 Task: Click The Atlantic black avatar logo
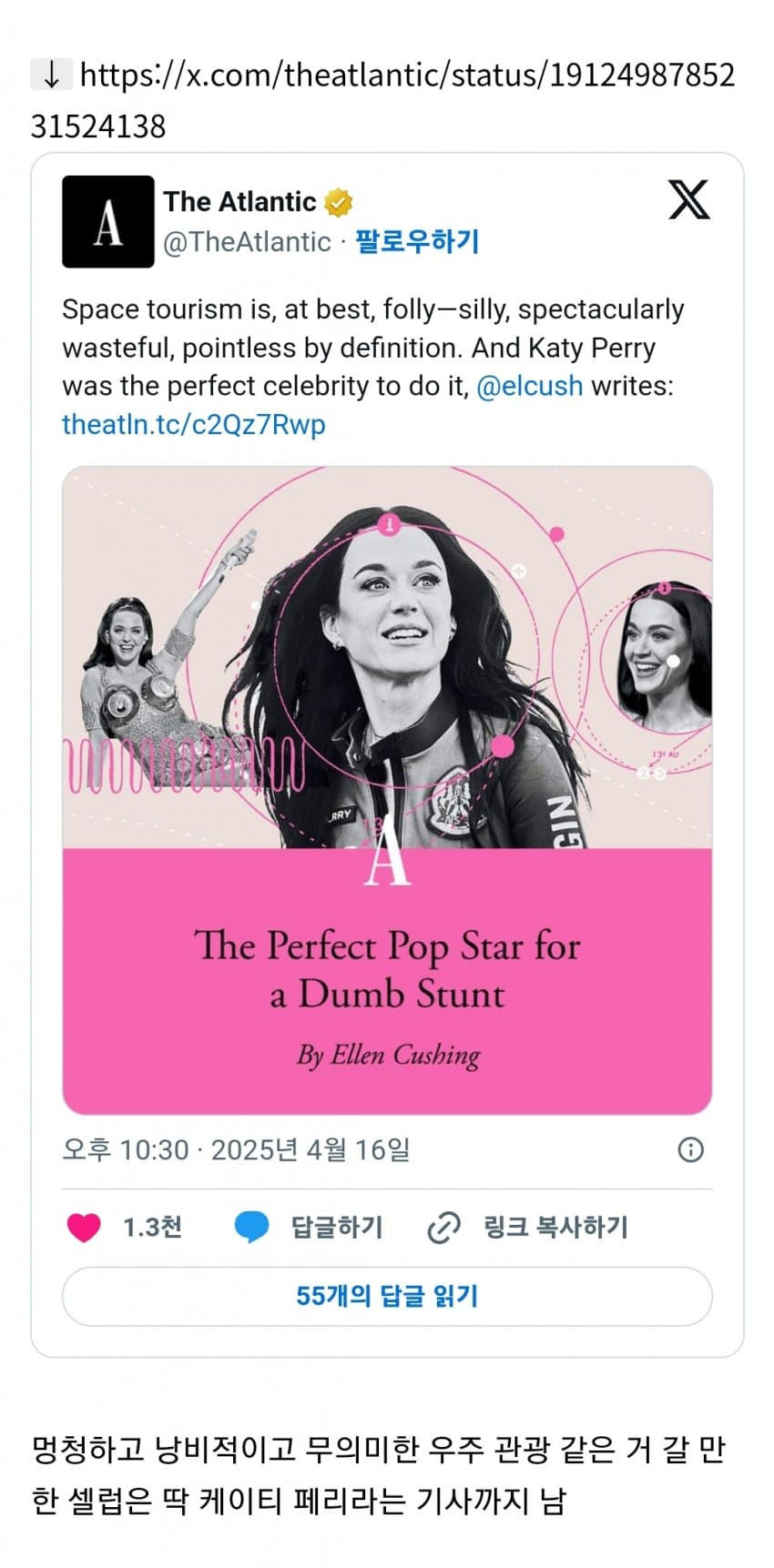tap(107, 222)
